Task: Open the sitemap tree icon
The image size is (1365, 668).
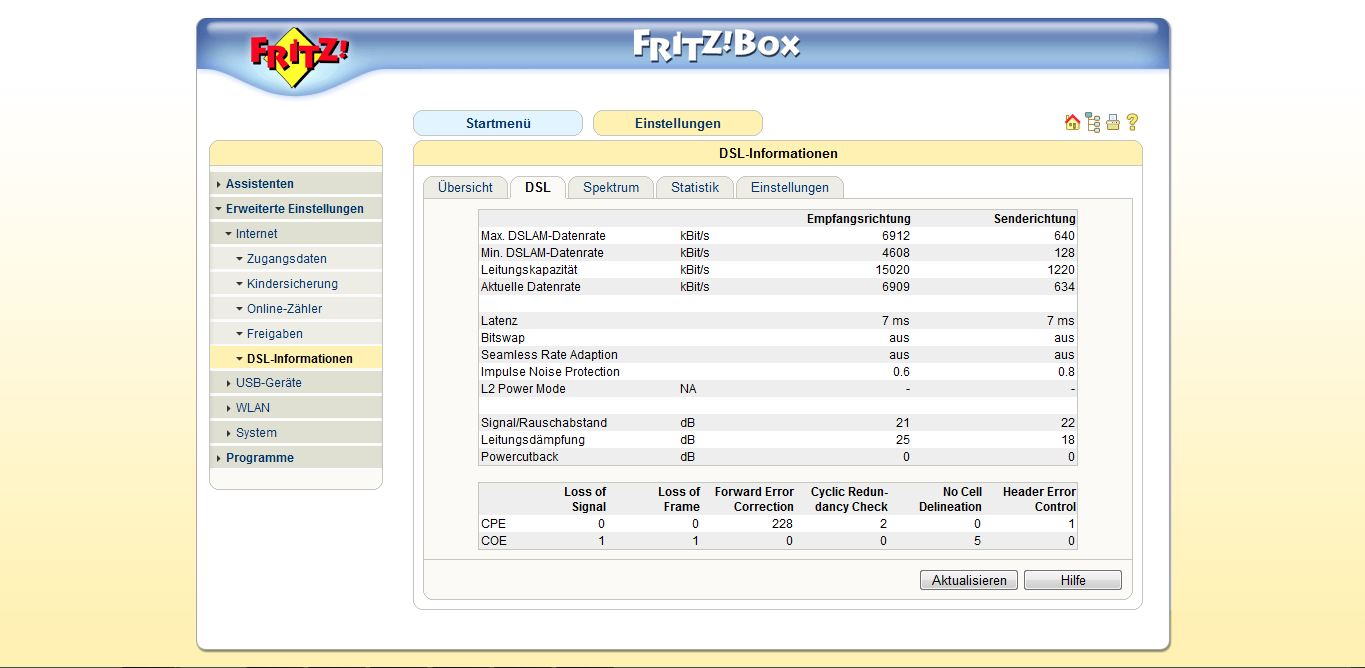Action: click(1092, 123)
